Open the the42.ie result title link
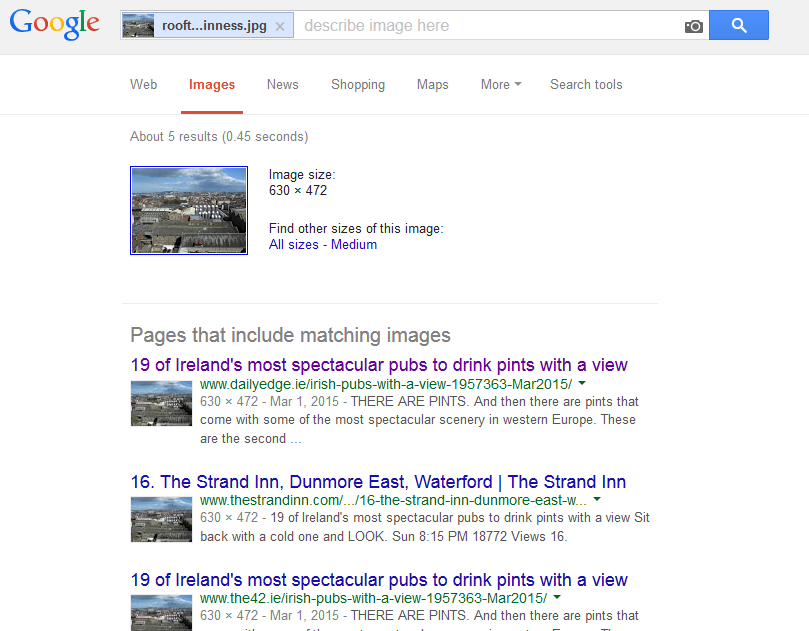The width and height of the screenshot is (809, 631). (379, 580)
